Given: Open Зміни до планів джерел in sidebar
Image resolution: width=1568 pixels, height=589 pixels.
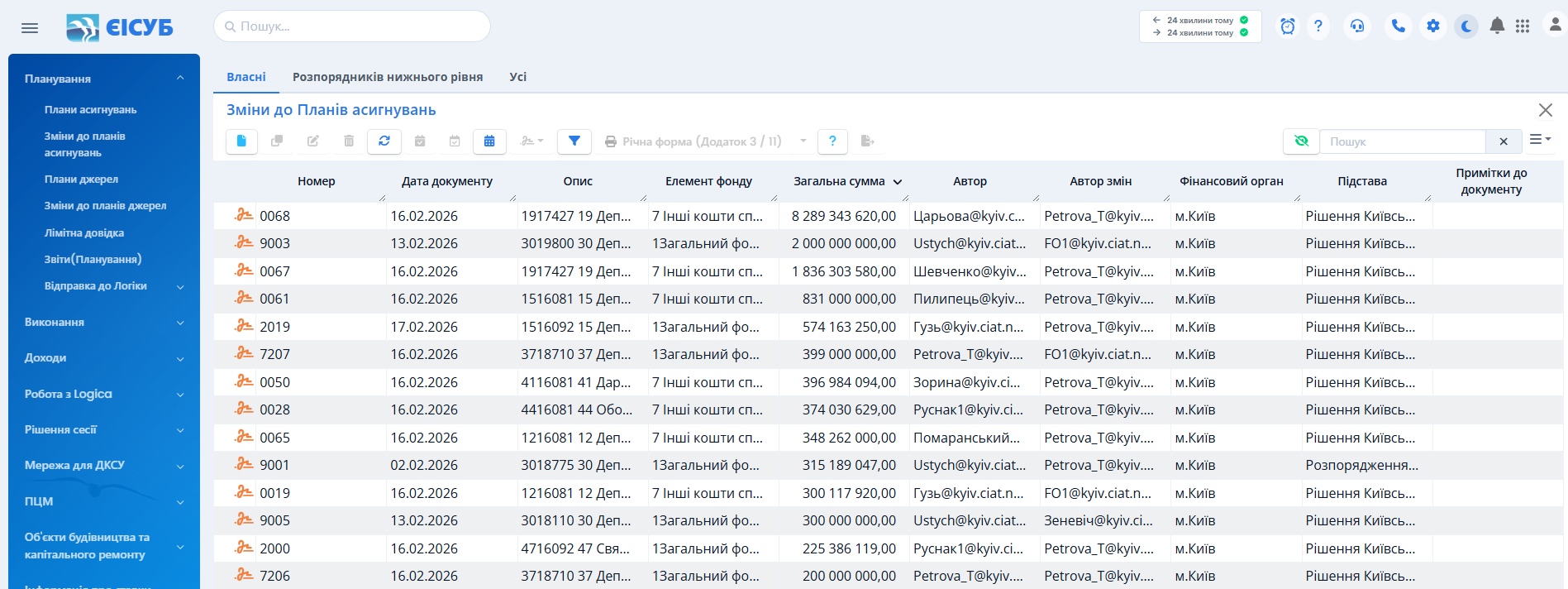Looking at the screenshot, I should (104, 205).
